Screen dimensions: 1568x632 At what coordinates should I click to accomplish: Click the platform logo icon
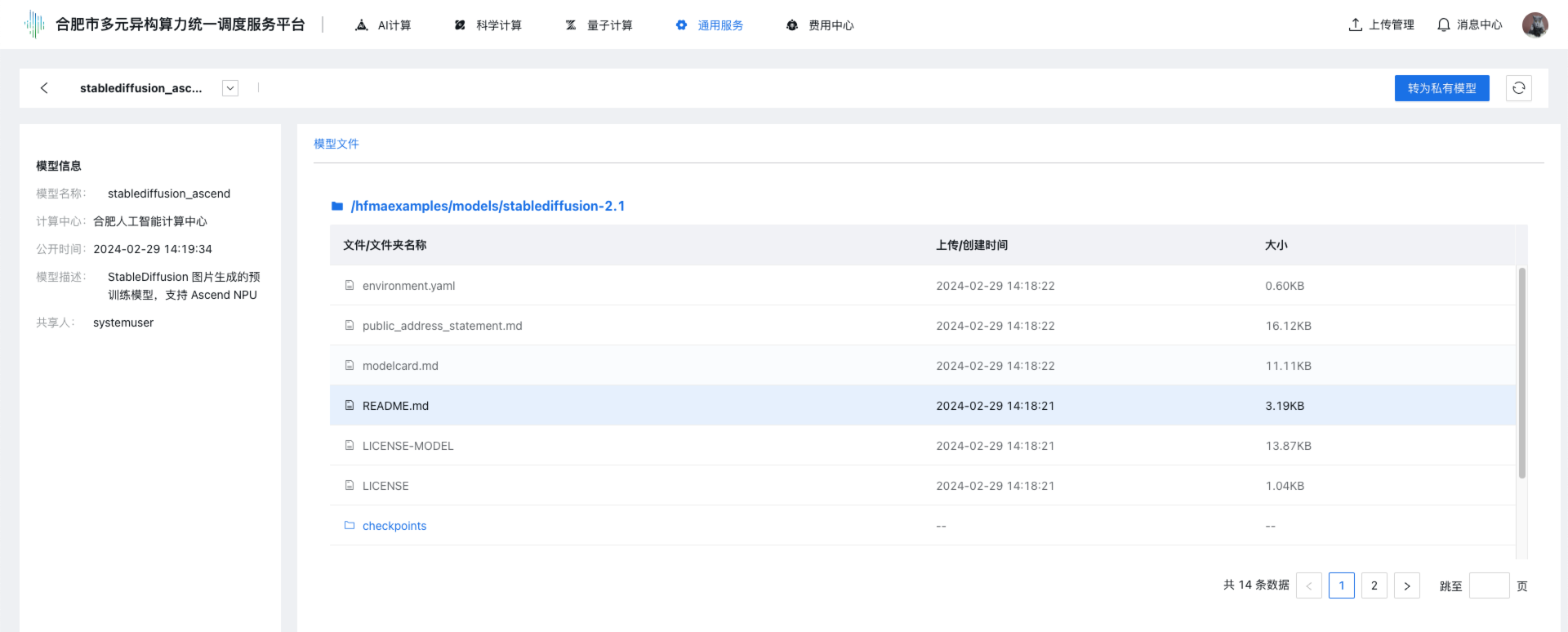(34, 24)
